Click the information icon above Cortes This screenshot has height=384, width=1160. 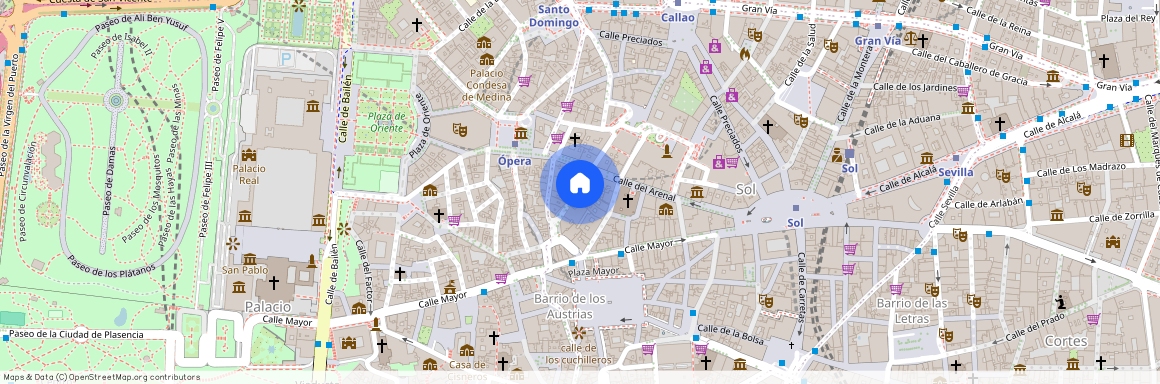(1061, 301)
